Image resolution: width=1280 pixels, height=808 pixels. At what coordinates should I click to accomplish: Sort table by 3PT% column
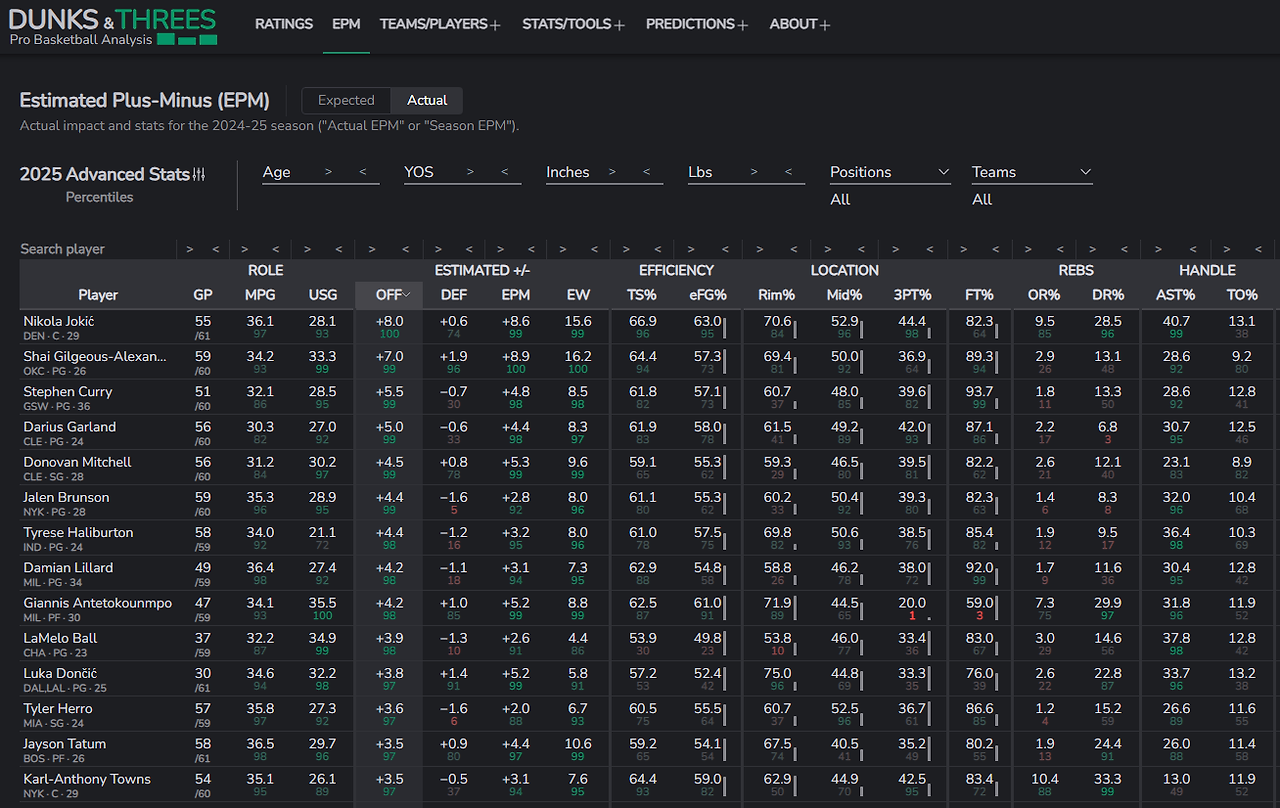(x=912, y=295)
